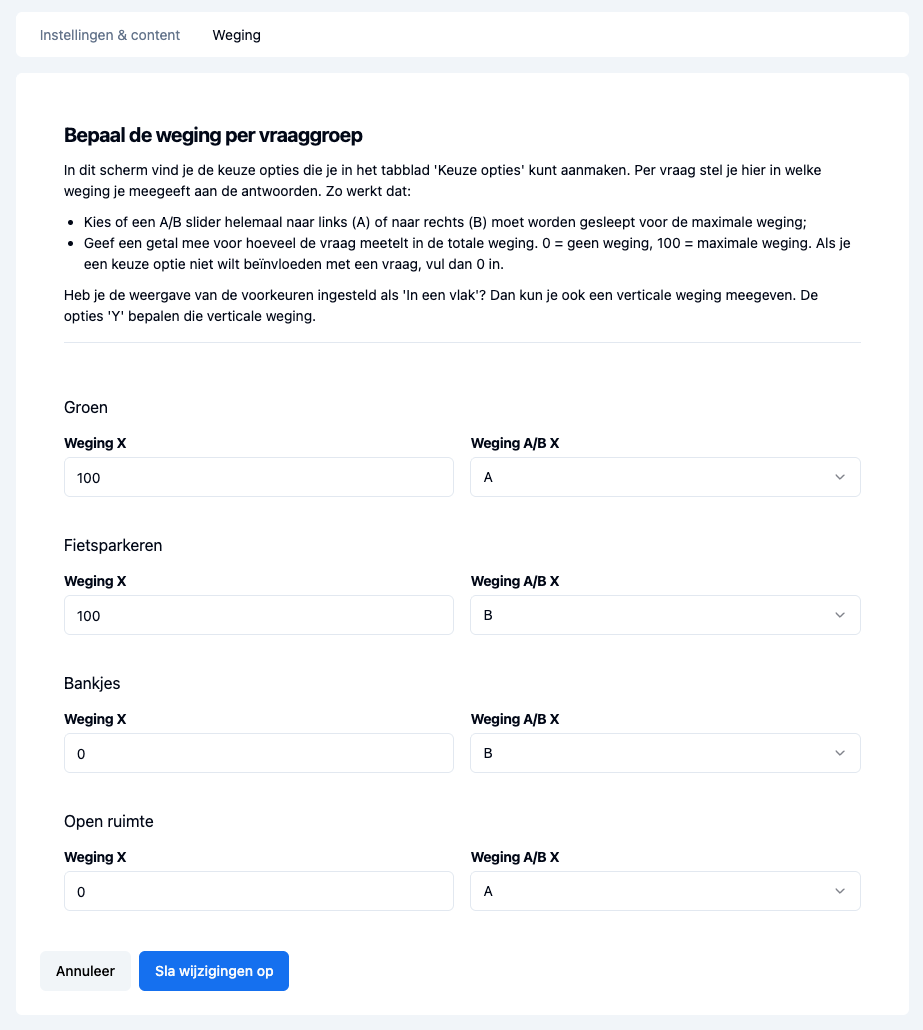The height and width of the screenshot is (1030, 923).
Task: Expand Fietsparkeren's Weging A/B X select box
Action: 665,616
